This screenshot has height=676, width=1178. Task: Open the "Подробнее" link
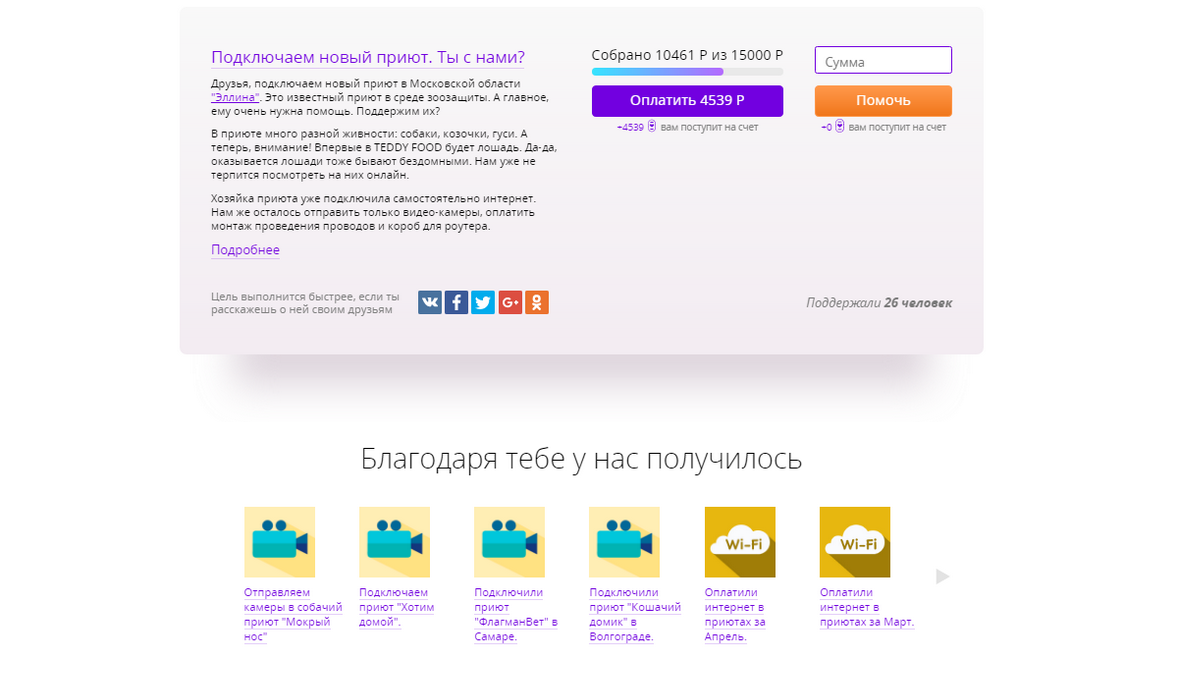(245, 250)
